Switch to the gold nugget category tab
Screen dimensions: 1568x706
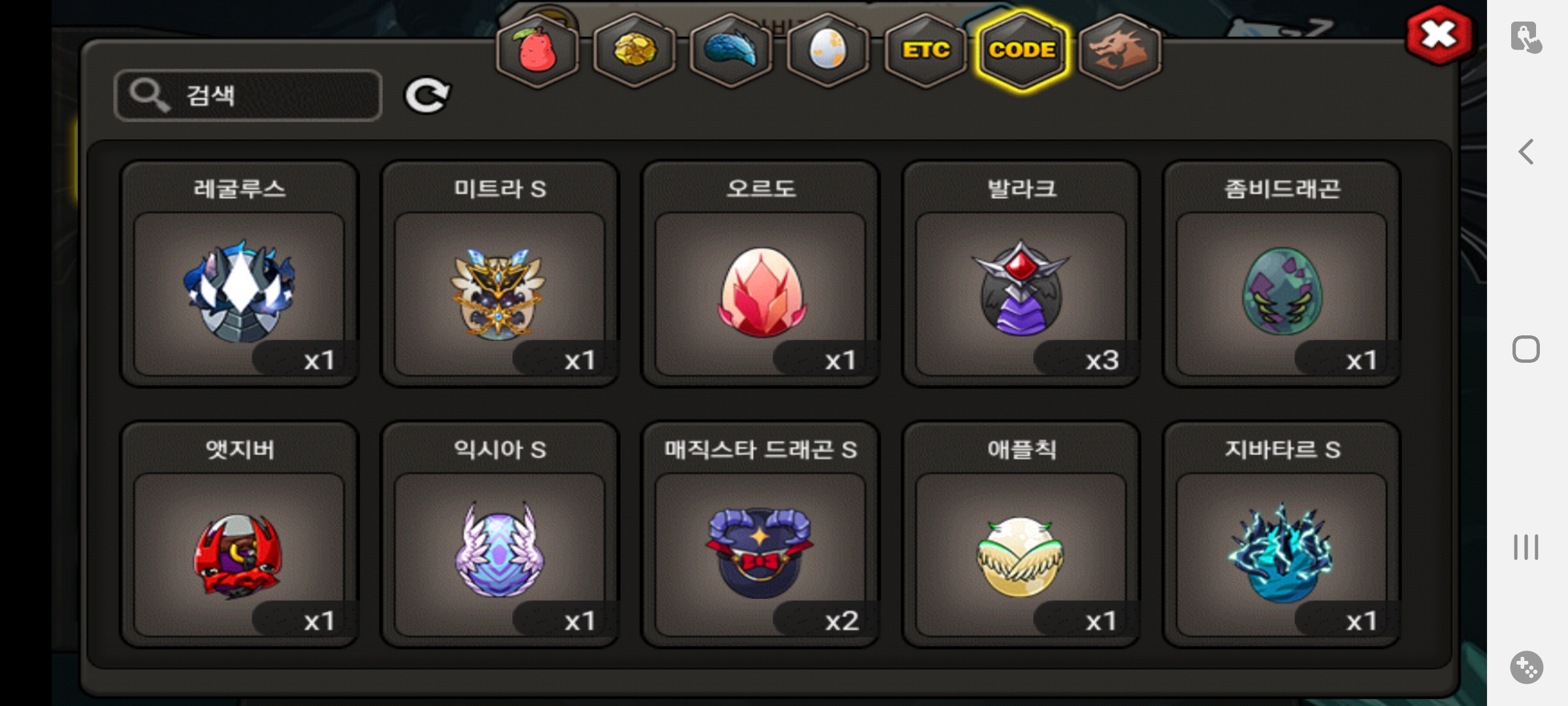pos(634,51)
